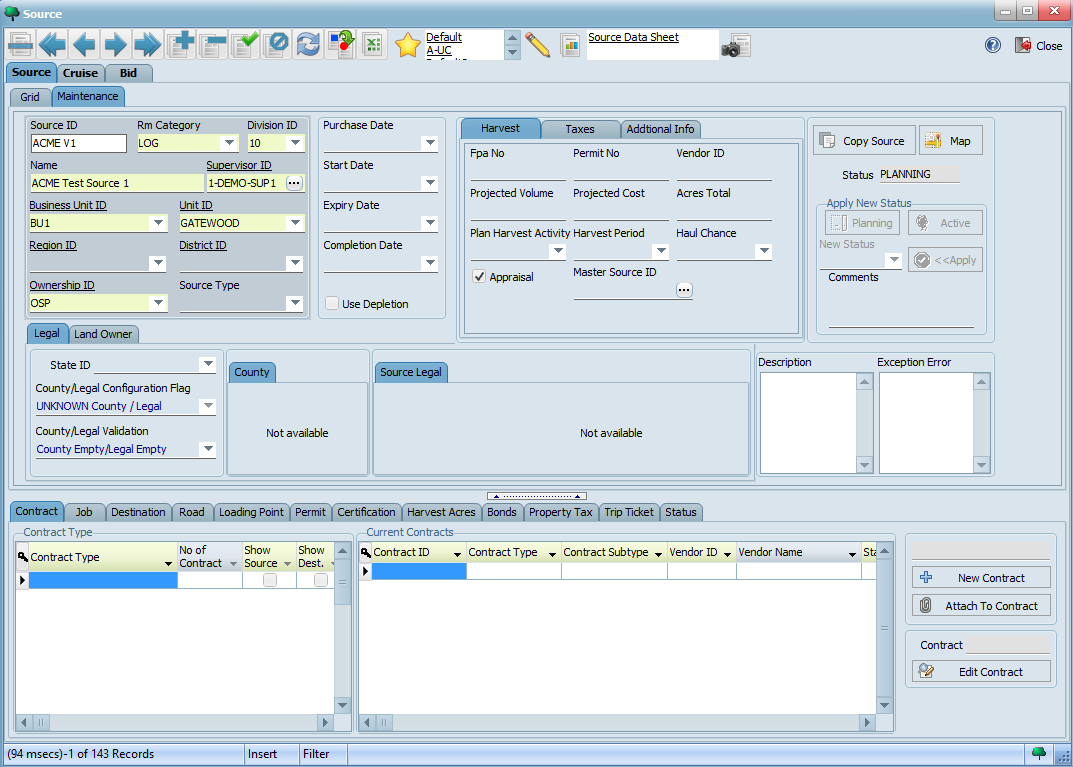Switch to the Grid tab

pyautogui.click(x=29, y=97)
